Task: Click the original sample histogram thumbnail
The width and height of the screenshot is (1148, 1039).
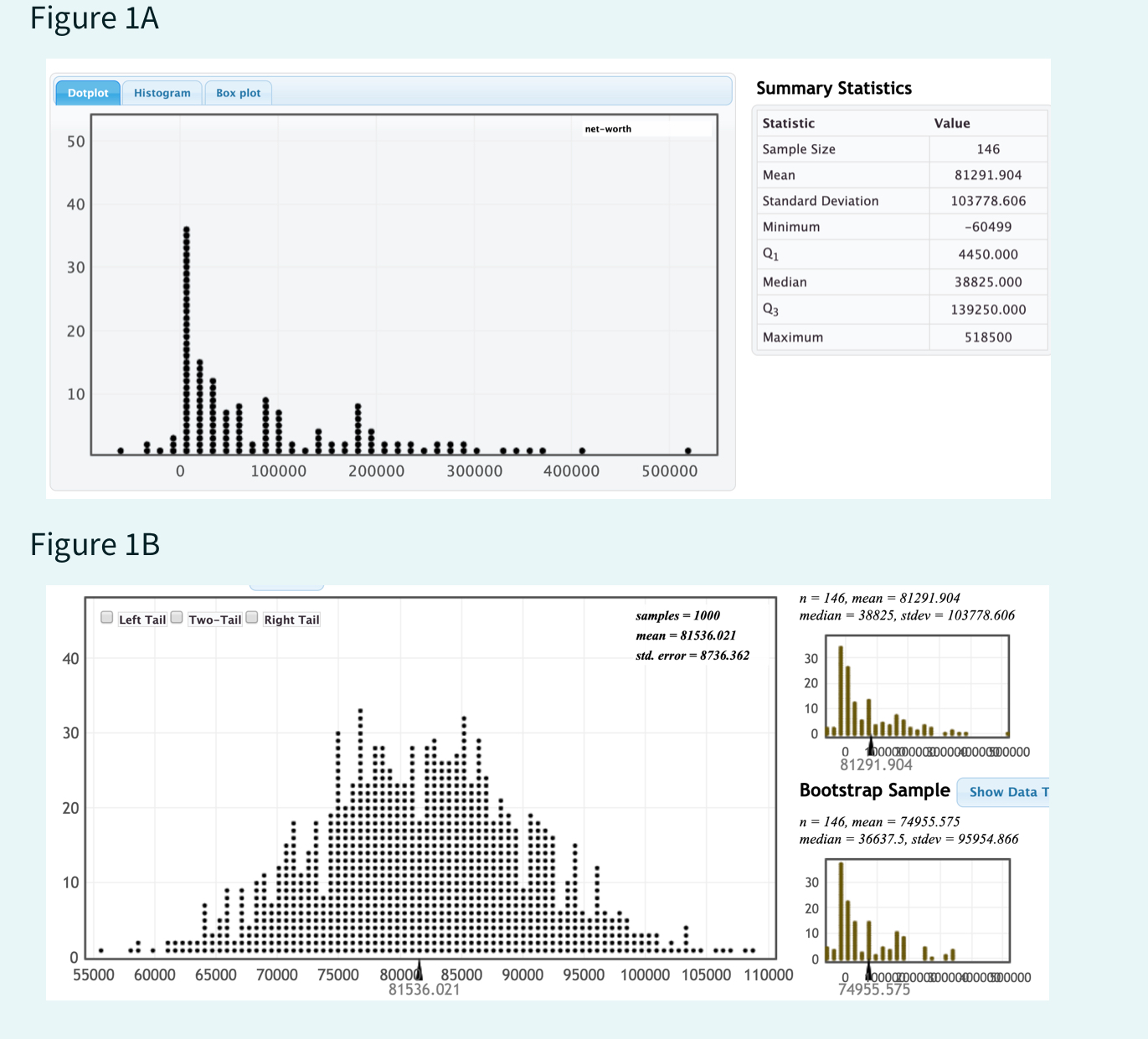Action: click(x=918, y=687)
